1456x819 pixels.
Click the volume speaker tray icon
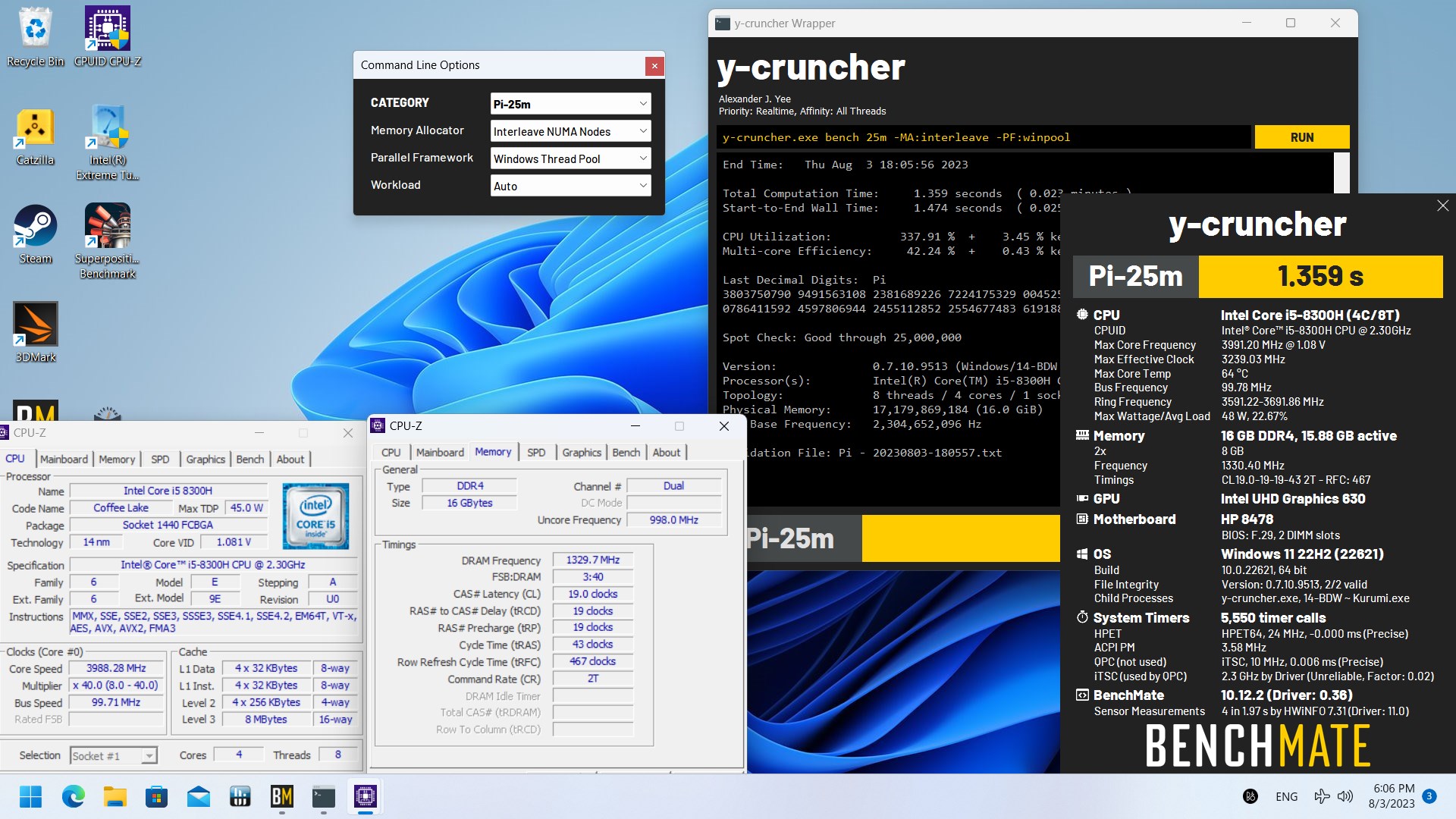point(1345,796)
